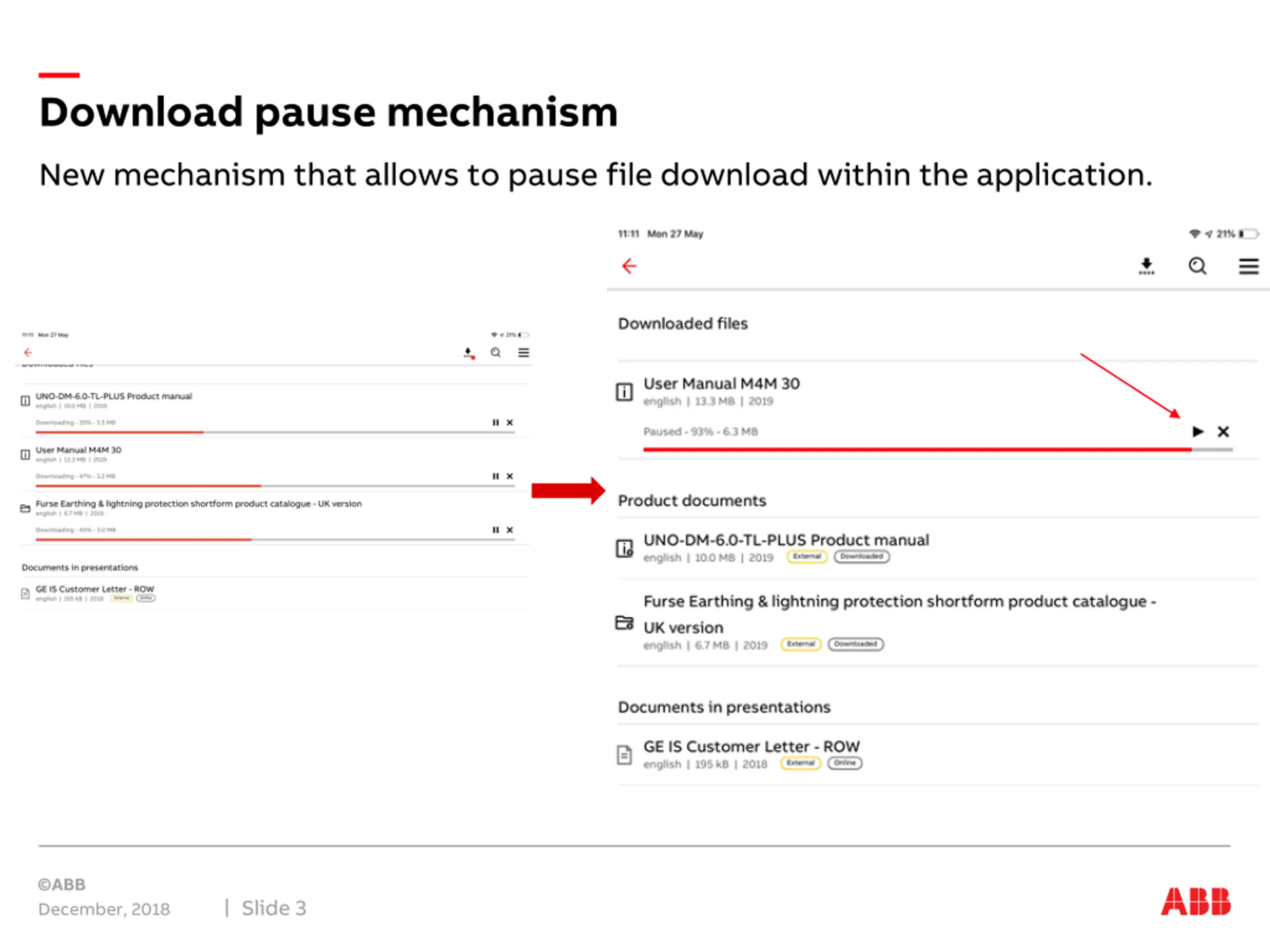Open Furse Earthing catalogue in Product documents
This screenshot has width=1270, height=952.
tap(900, 614)
